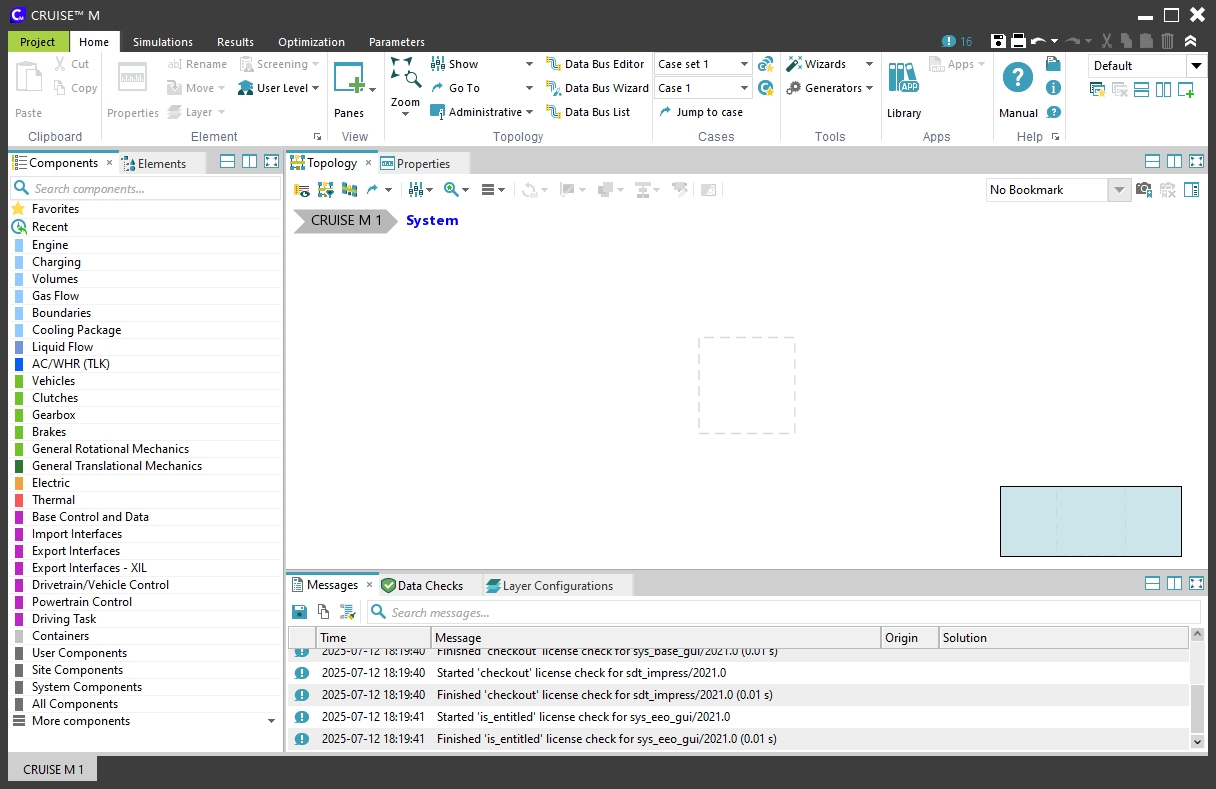The image size is (1216, 789).
Task: Click the topology overview minimap thumbnail
Action: click(1090, 521)
